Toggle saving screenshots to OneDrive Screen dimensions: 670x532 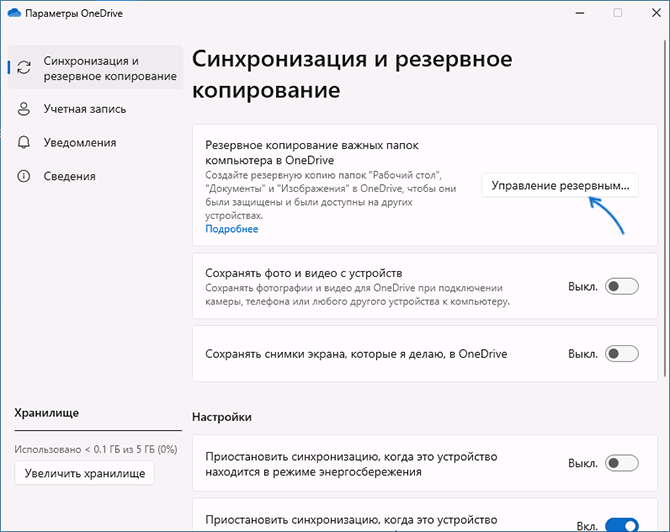pos(622,354)
